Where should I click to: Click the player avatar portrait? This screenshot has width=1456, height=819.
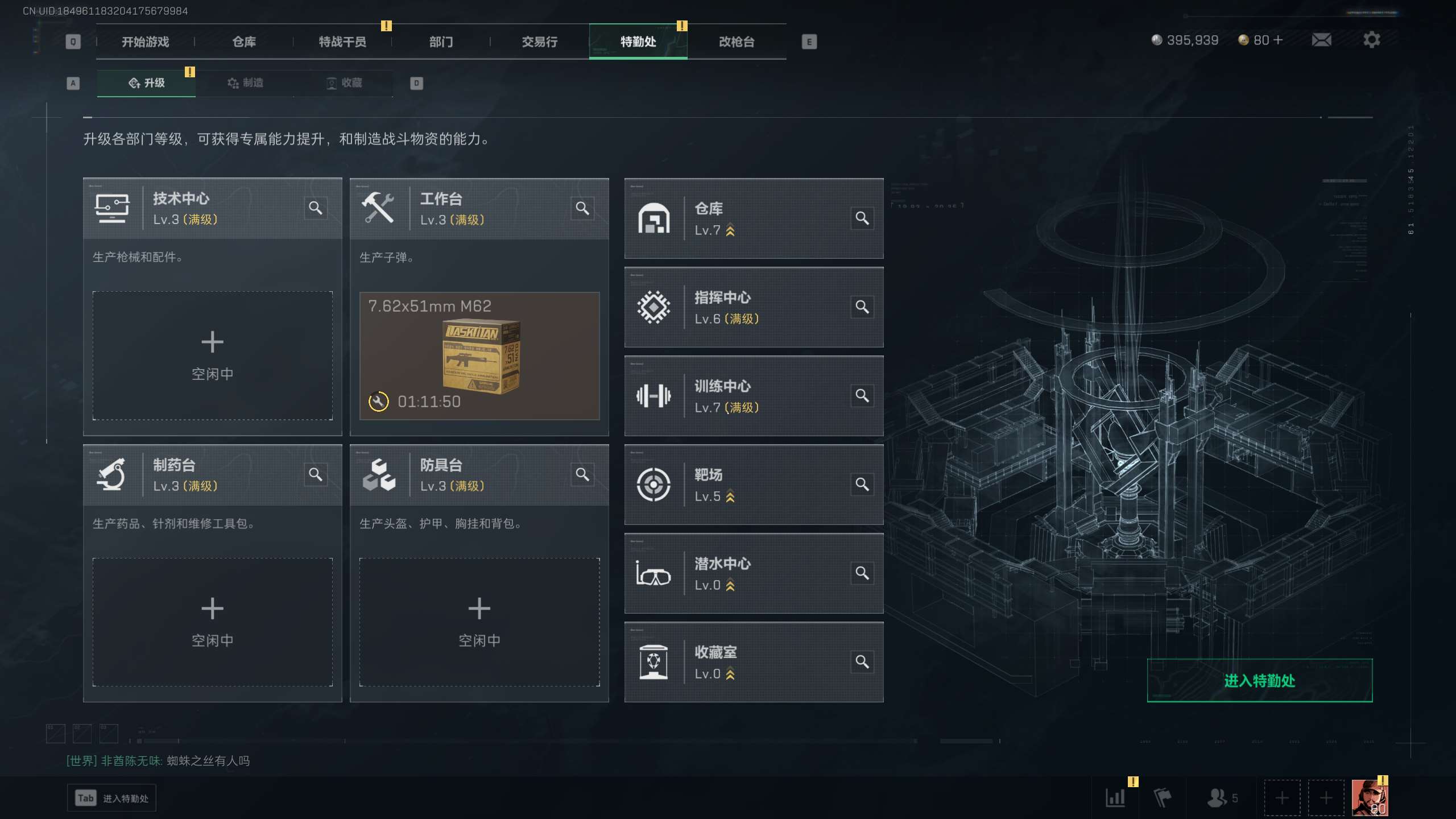point(1370,798)
